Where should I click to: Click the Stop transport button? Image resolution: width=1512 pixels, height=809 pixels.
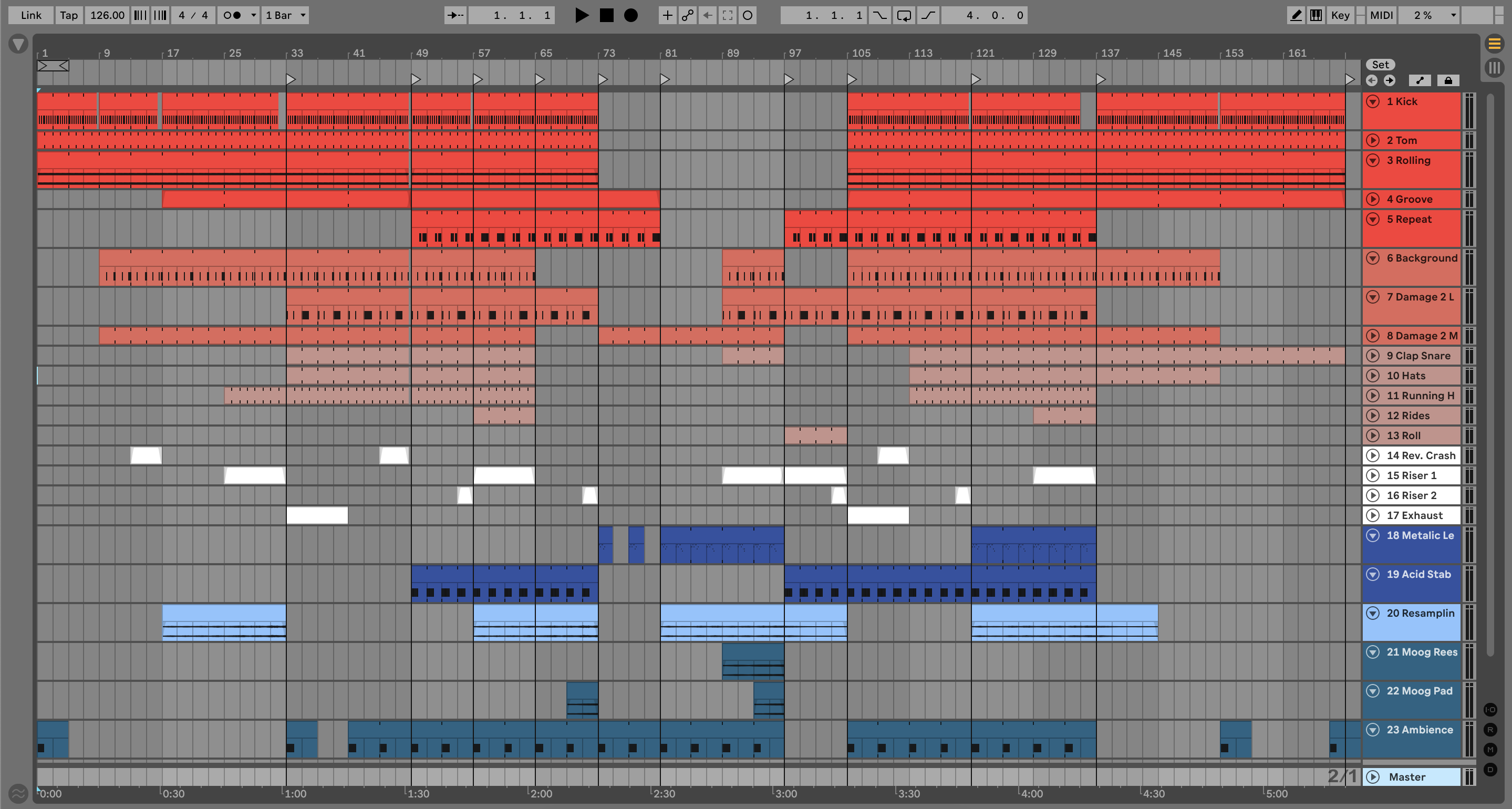(606, 15)
